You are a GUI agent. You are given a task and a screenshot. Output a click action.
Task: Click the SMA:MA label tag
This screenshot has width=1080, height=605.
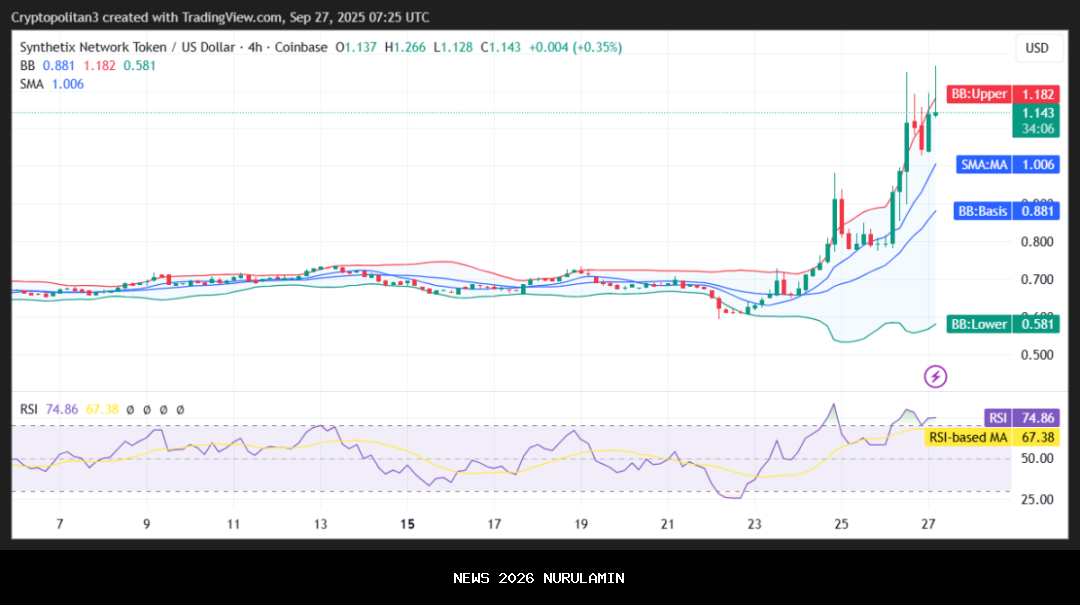983,164
